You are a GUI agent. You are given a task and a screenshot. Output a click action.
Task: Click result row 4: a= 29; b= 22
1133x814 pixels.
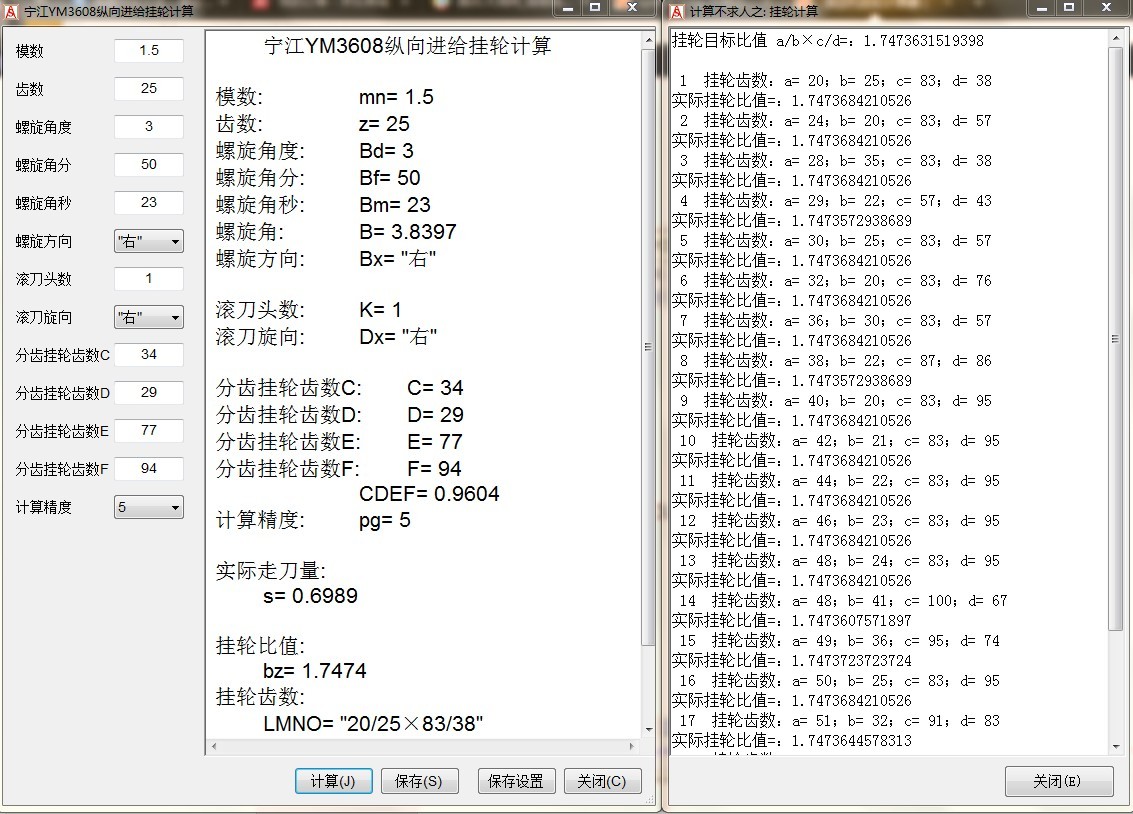836,201
